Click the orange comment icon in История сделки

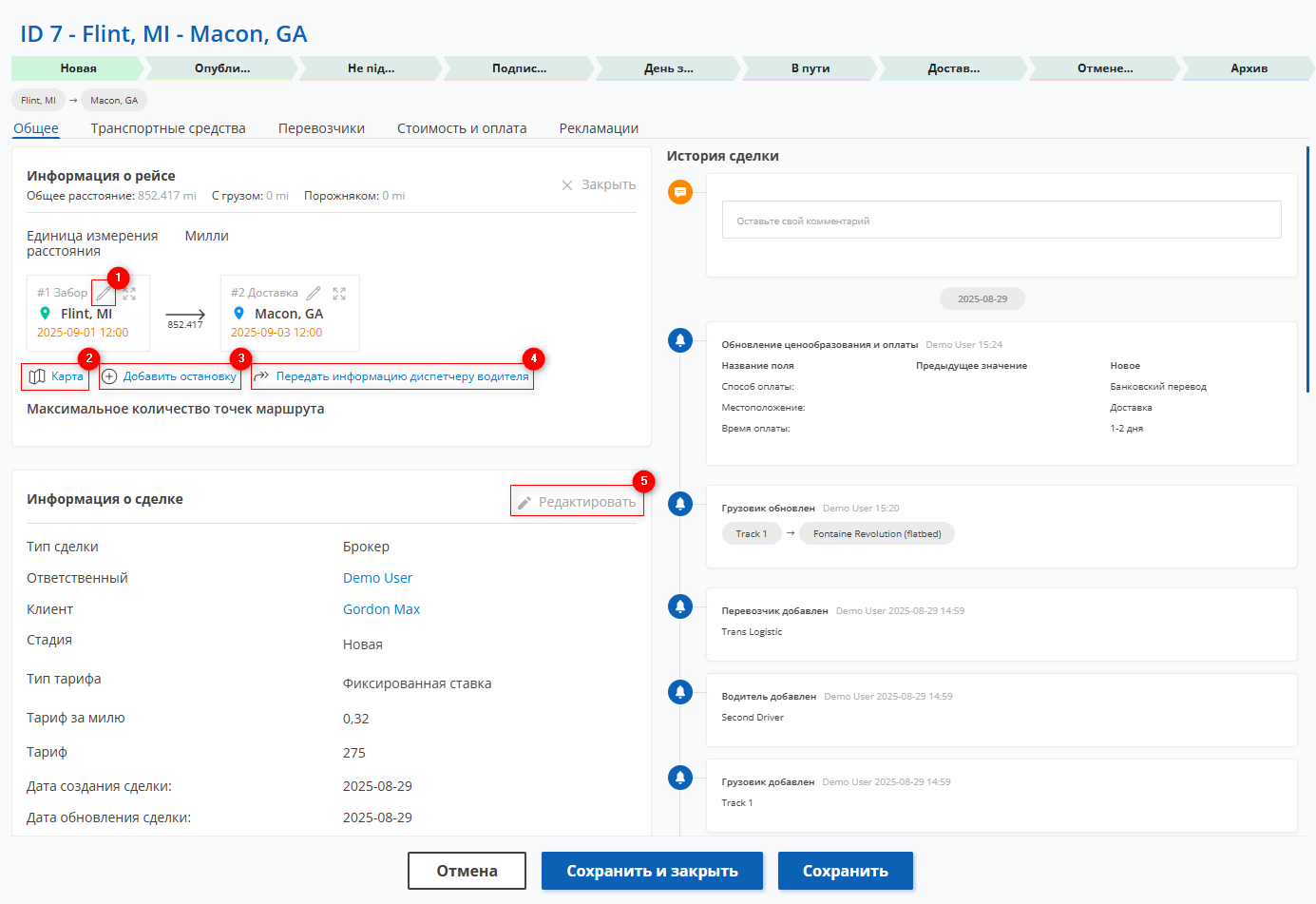680,192
